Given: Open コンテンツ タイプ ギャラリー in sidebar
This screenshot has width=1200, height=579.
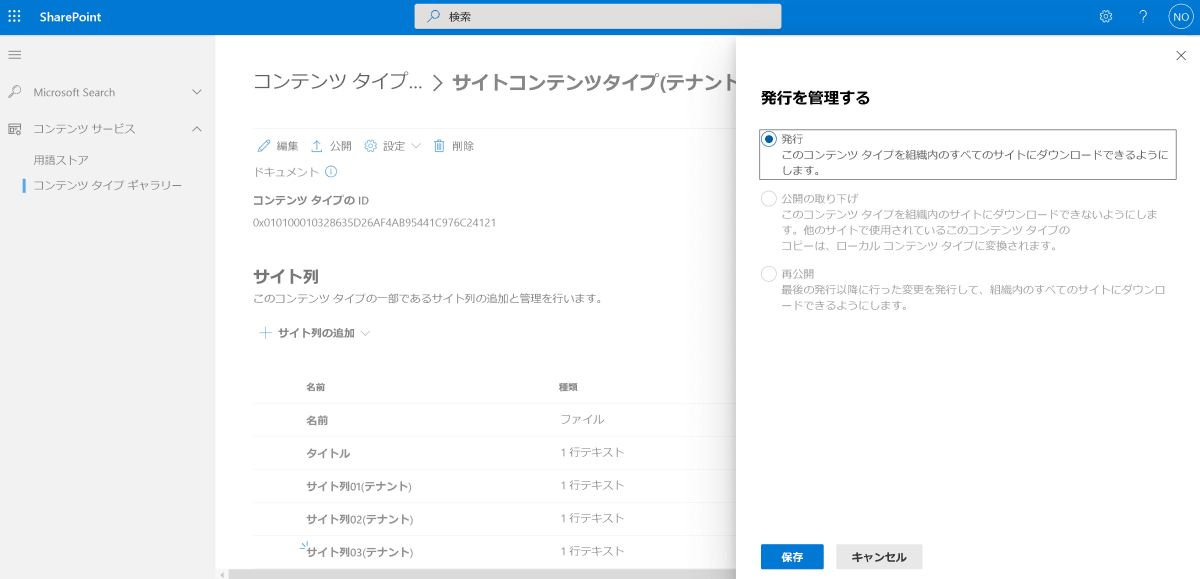Looking at the screenshot, I should [108, 185].
